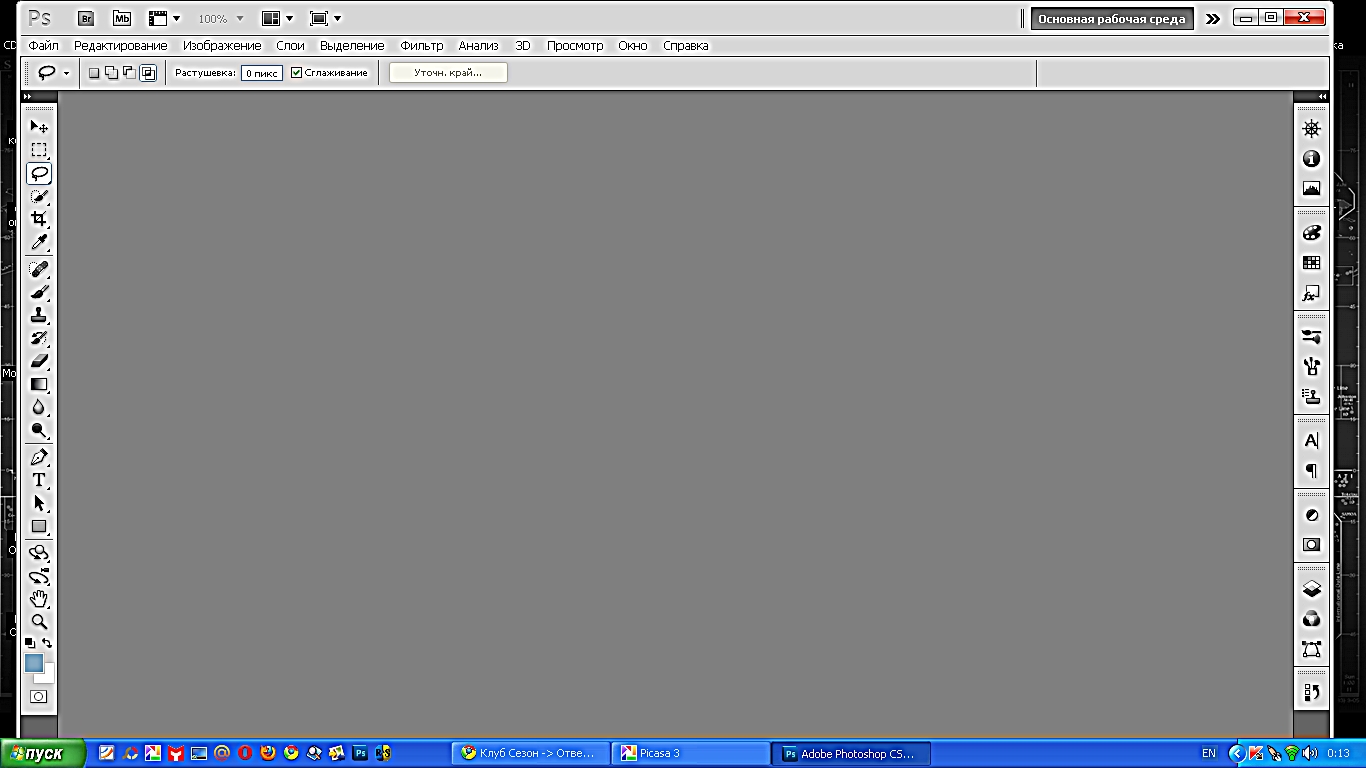Open the Navigator panel from the dock

tap(1311, 128)
